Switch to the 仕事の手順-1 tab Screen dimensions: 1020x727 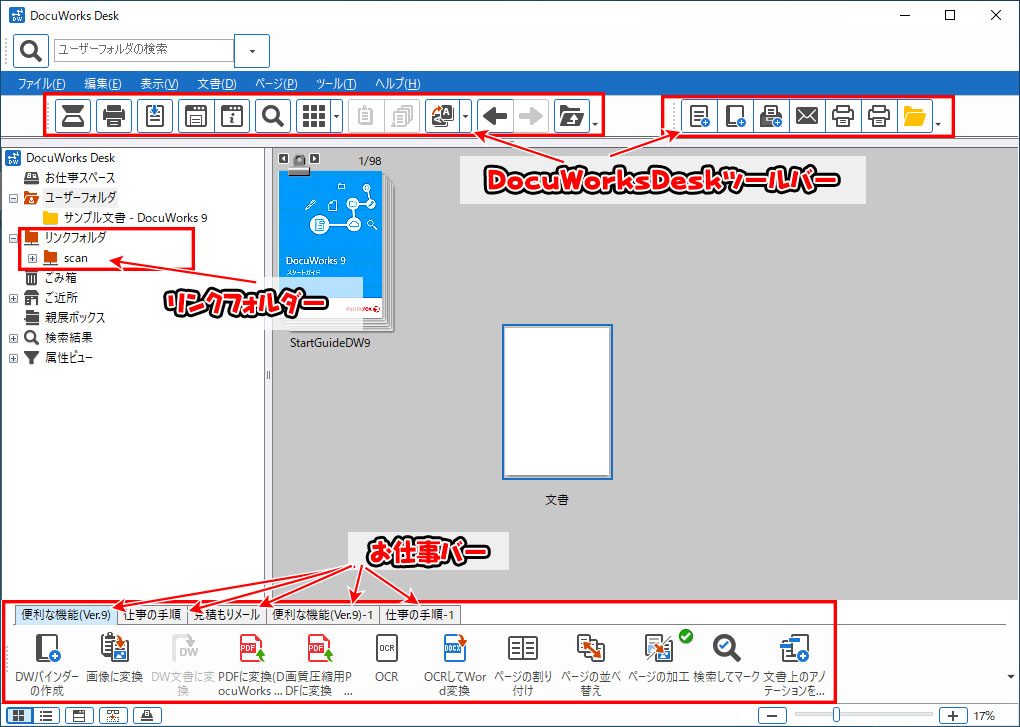tap(420, 615)
